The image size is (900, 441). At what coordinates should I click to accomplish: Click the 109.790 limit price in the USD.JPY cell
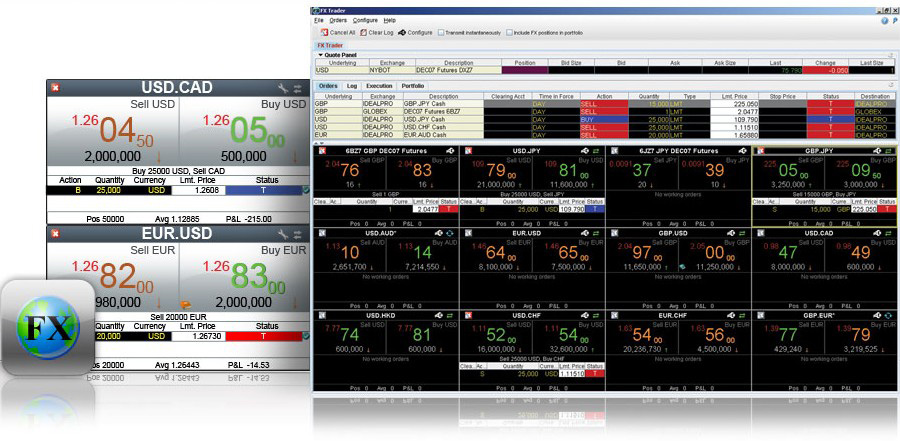pyautogui.click(x=572, y=210)
